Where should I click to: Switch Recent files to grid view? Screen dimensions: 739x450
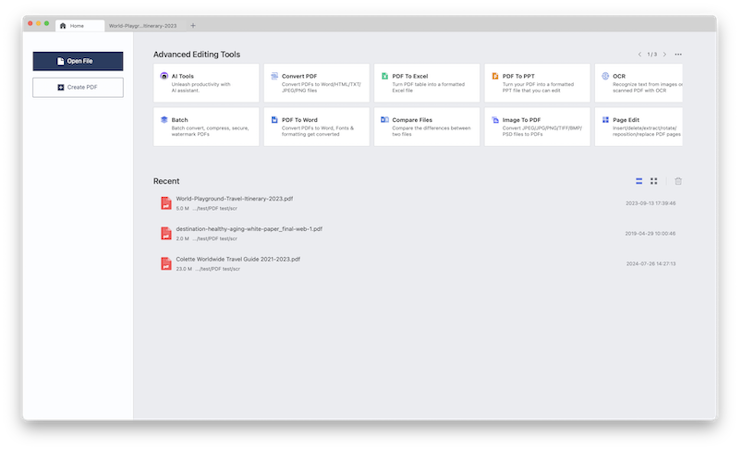654,181
